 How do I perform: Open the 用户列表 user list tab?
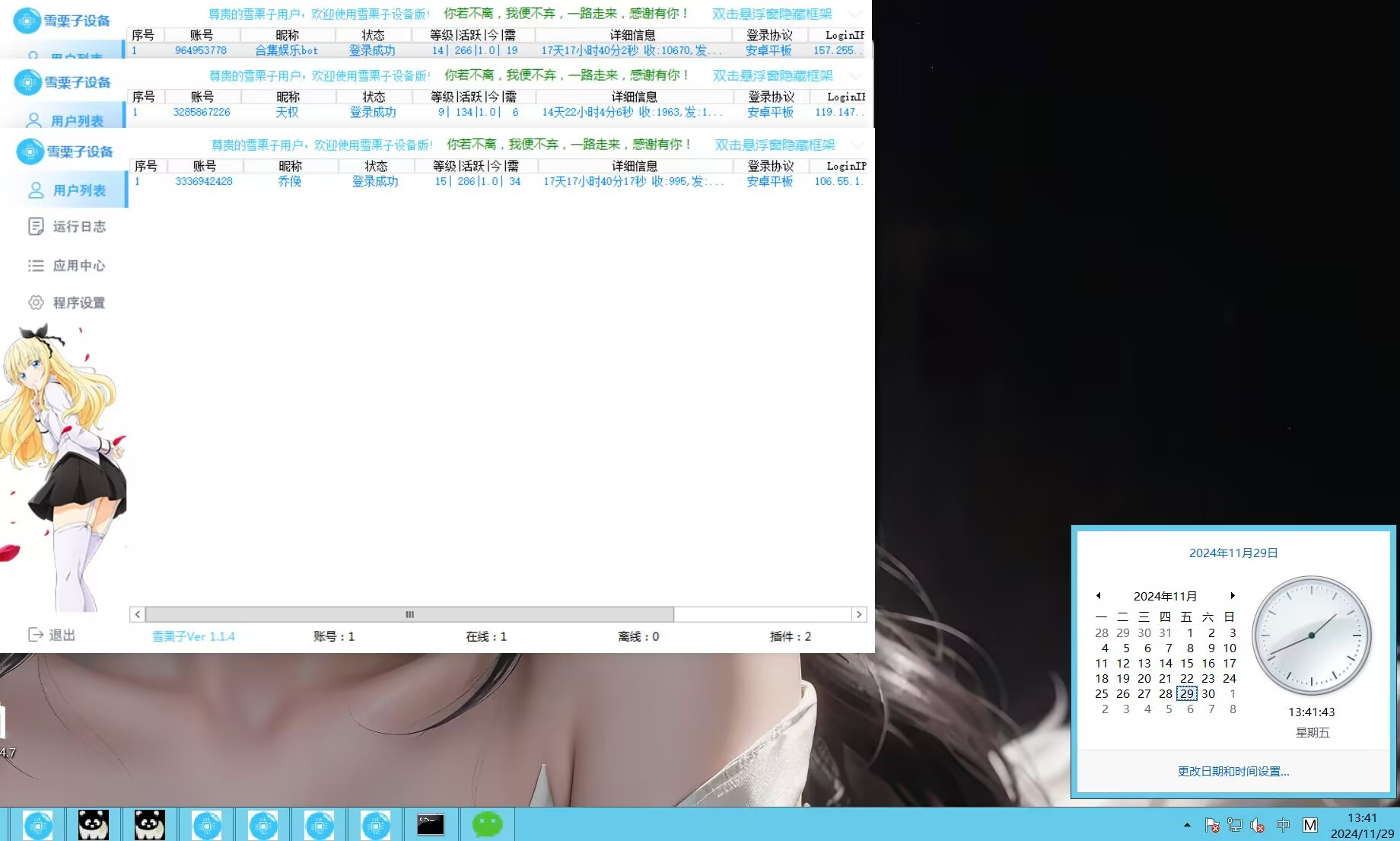point(65,190)
